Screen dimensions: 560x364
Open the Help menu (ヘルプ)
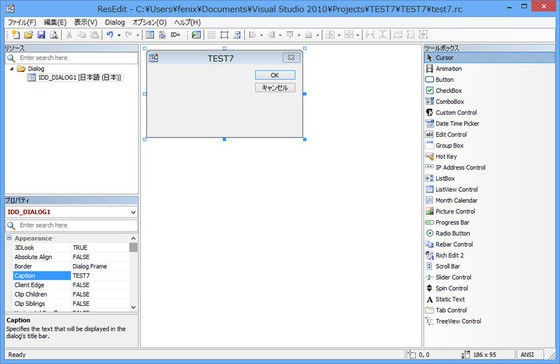187,23
